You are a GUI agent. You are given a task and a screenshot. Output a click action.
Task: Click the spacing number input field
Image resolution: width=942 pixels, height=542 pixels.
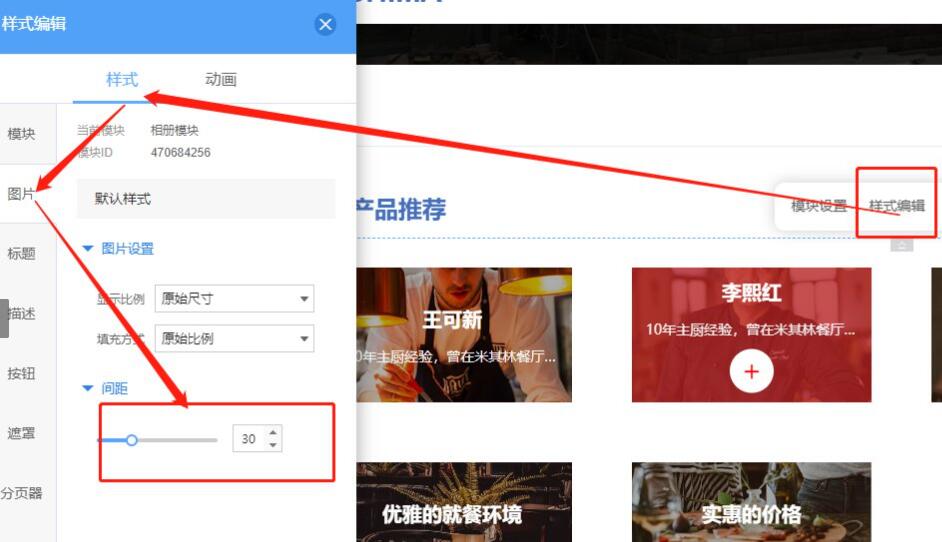pos(249,439)
